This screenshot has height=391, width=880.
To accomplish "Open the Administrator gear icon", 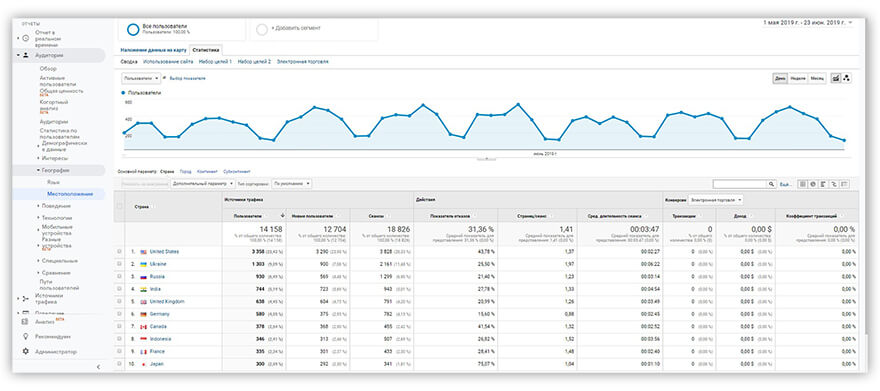I will (25, 351).
